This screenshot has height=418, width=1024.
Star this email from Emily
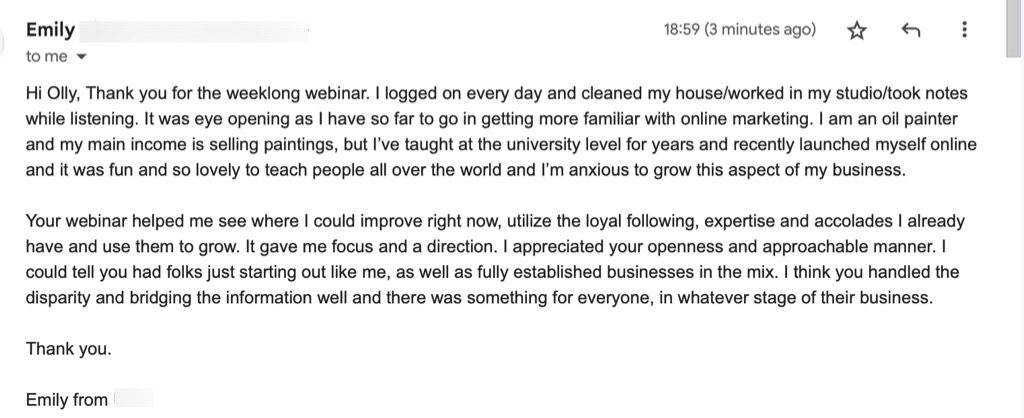point(856,30)
